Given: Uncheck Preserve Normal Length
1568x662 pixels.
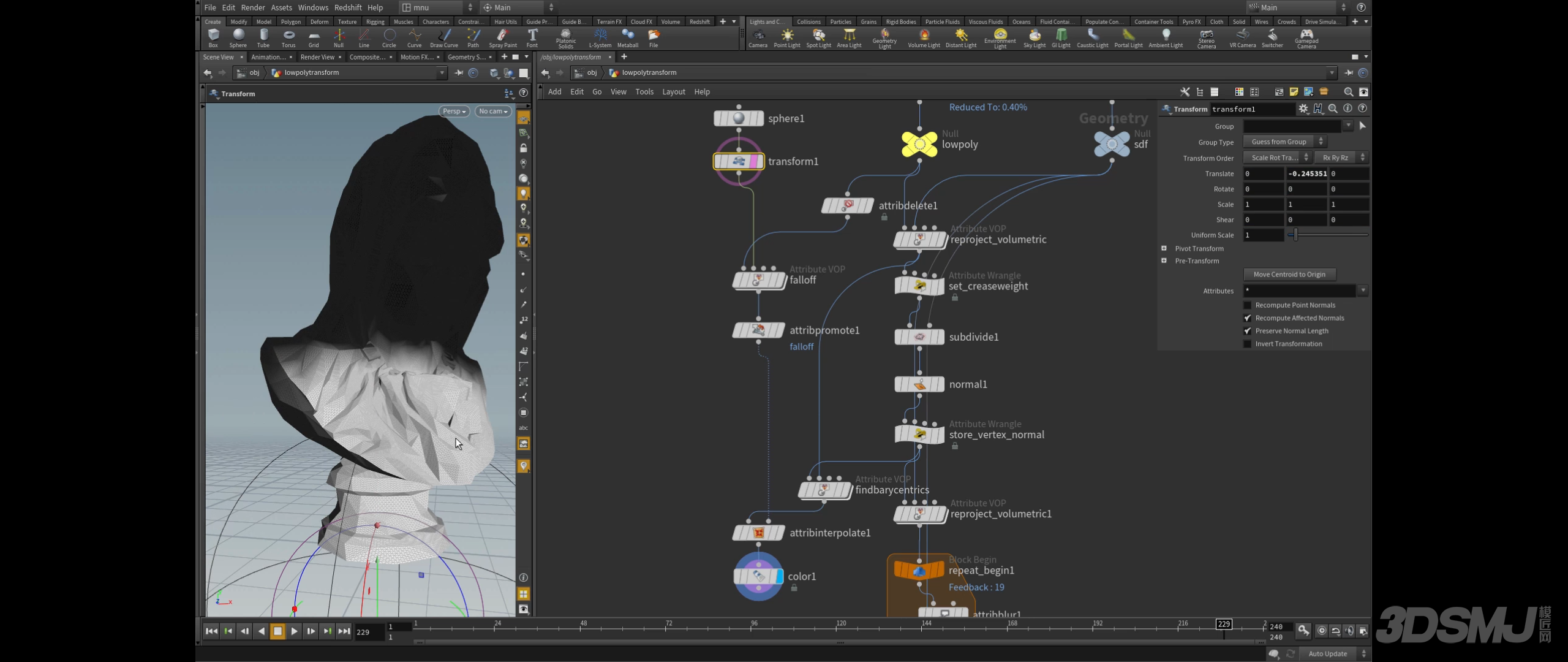Looking at the screenshot, I should pyautogui.click(x=1247, y=331).
